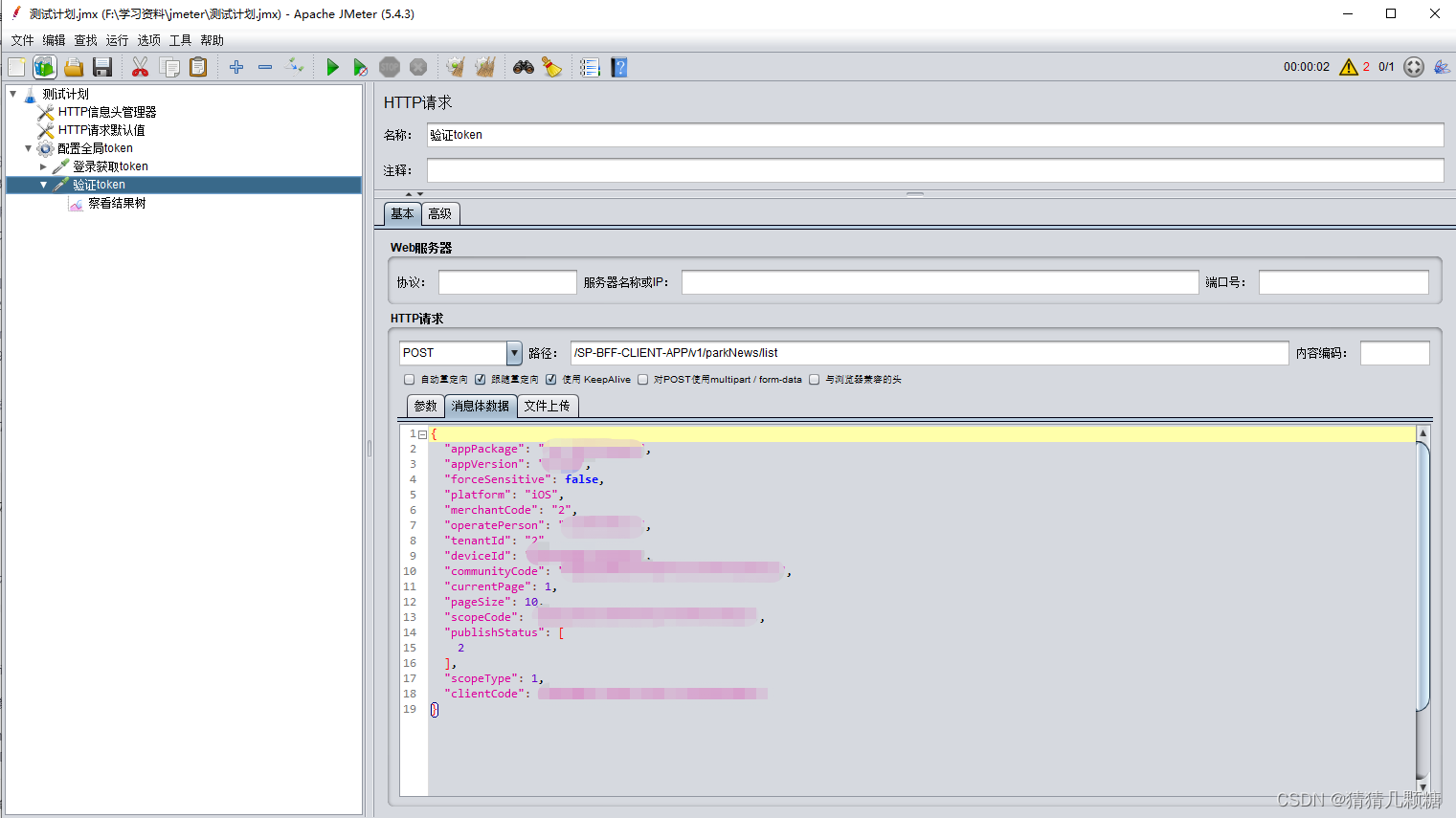Save the test plan with floppy icon
Screen dimensions: 1456x818
[x=102, y=67]
